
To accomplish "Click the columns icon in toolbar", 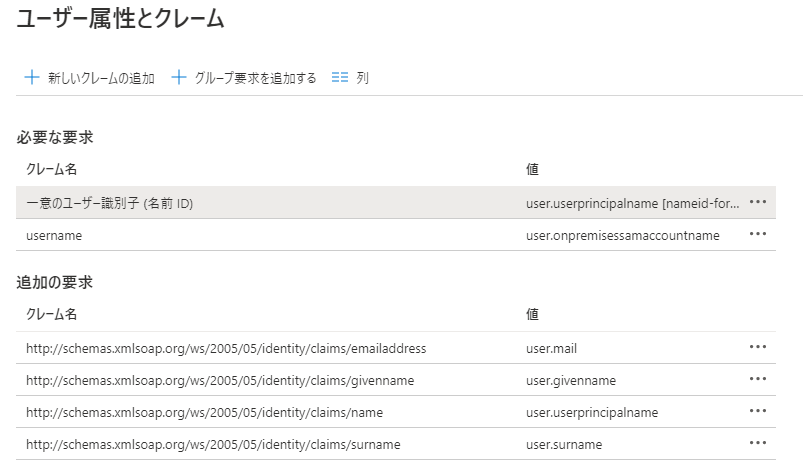I will [340, 77].
